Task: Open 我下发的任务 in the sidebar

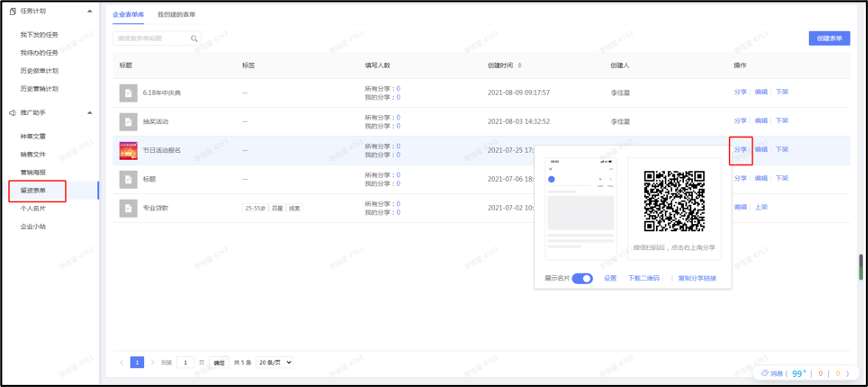Action: [39, 35]
